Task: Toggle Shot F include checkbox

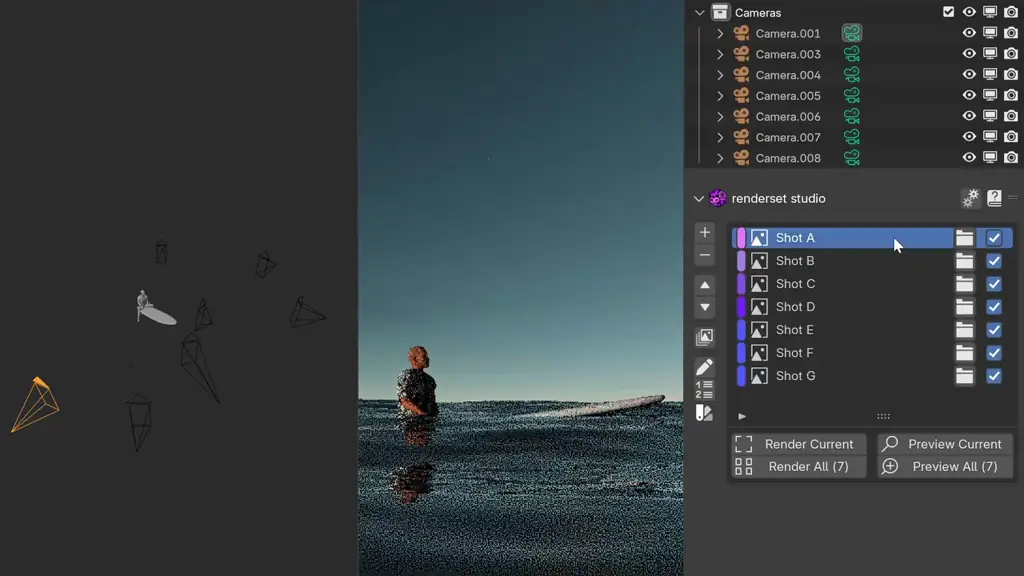Action: coord(994,353)
